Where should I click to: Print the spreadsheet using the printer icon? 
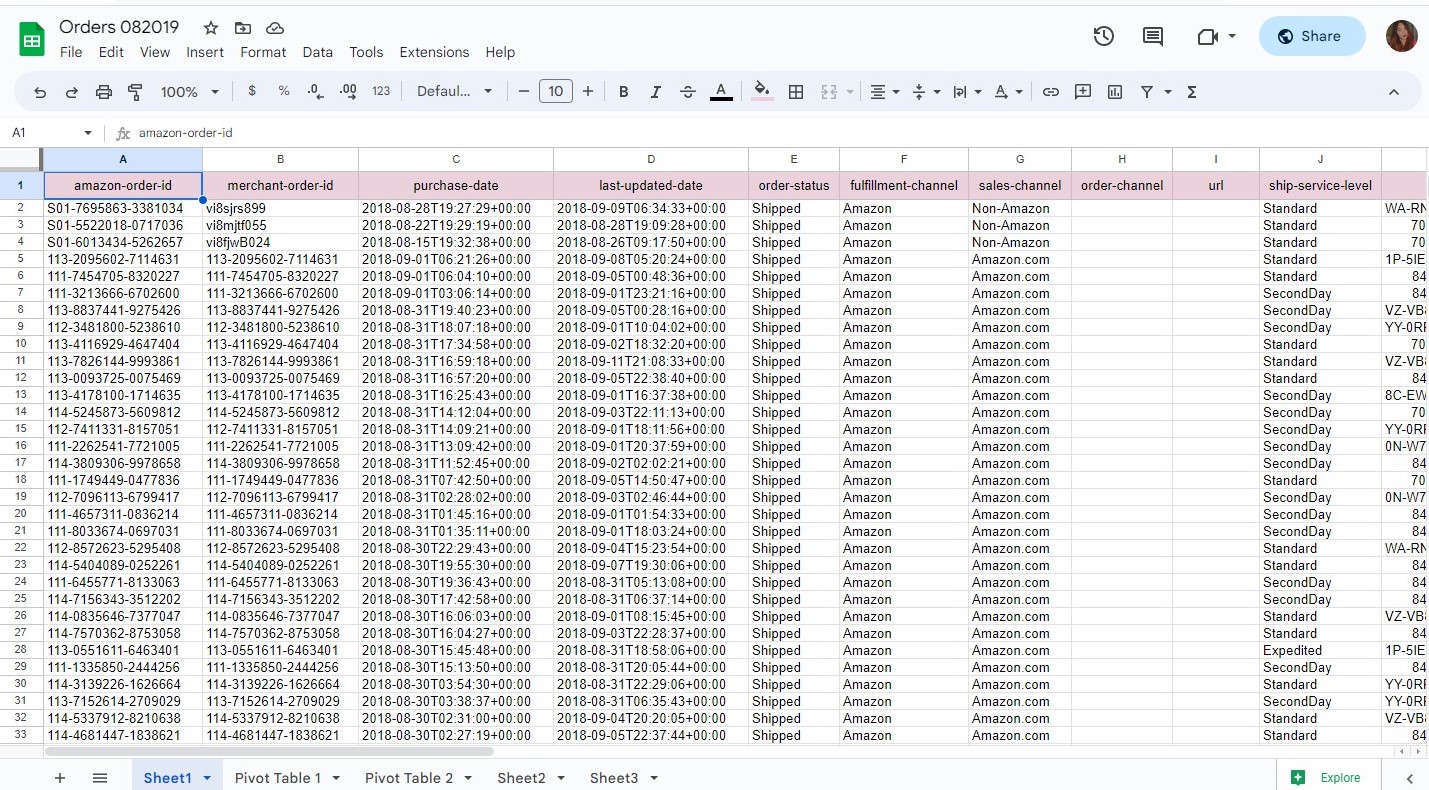(104, 92)
